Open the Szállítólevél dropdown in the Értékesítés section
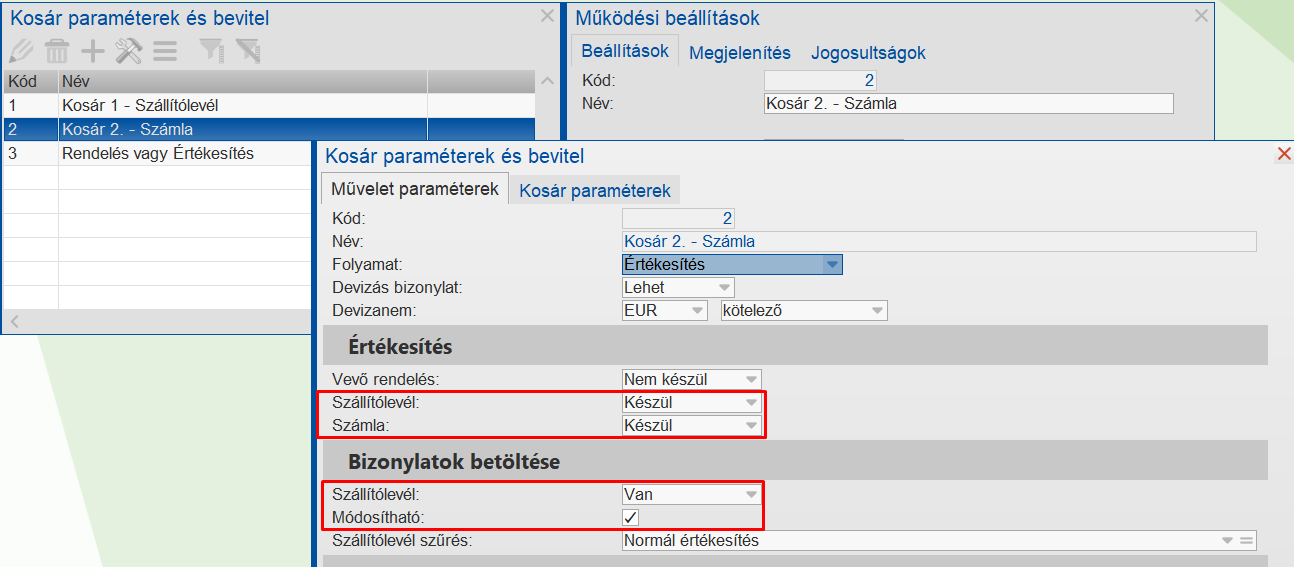 tap(691, 402)
